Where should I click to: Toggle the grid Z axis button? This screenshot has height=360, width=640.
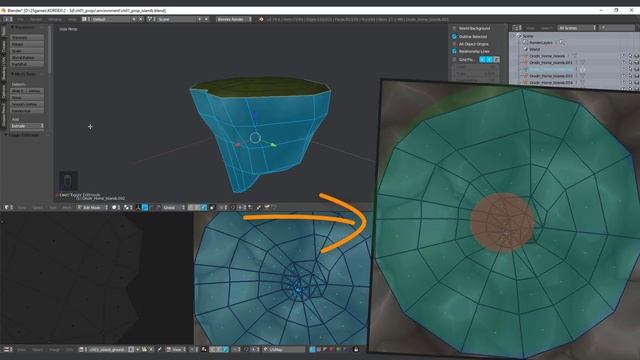[496, 60]
